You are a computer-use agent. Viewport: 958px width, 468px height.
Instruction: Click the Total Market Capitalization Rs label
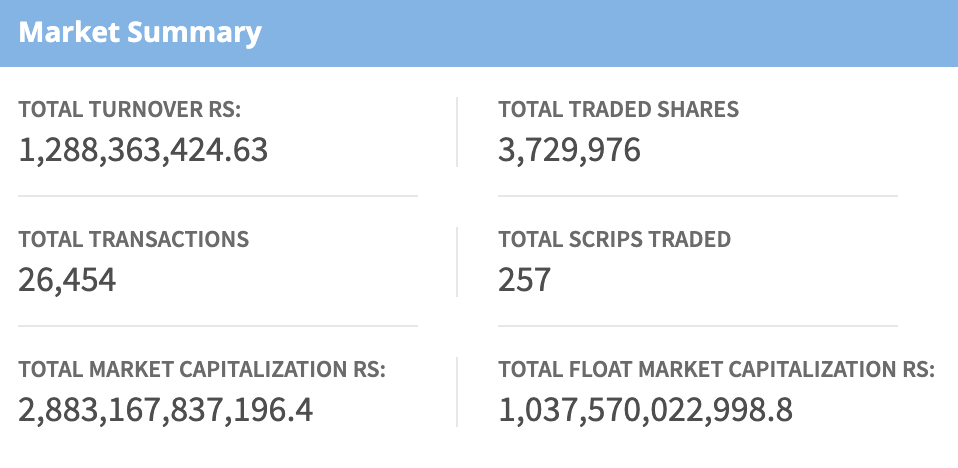(202, 370)
